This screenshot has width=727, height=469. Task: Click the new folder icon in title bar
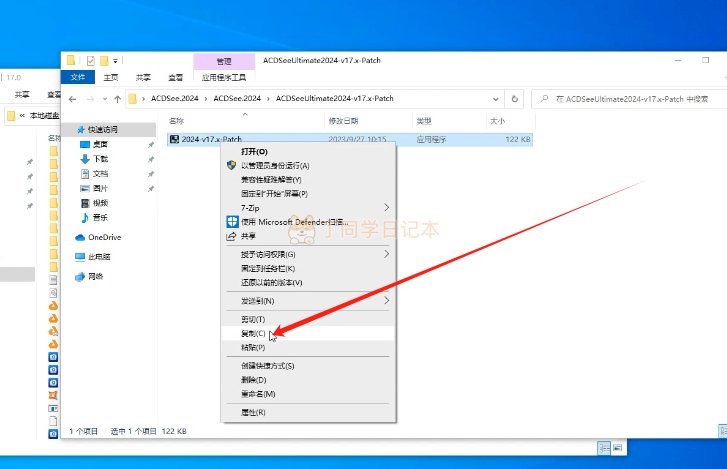point(104,60)
